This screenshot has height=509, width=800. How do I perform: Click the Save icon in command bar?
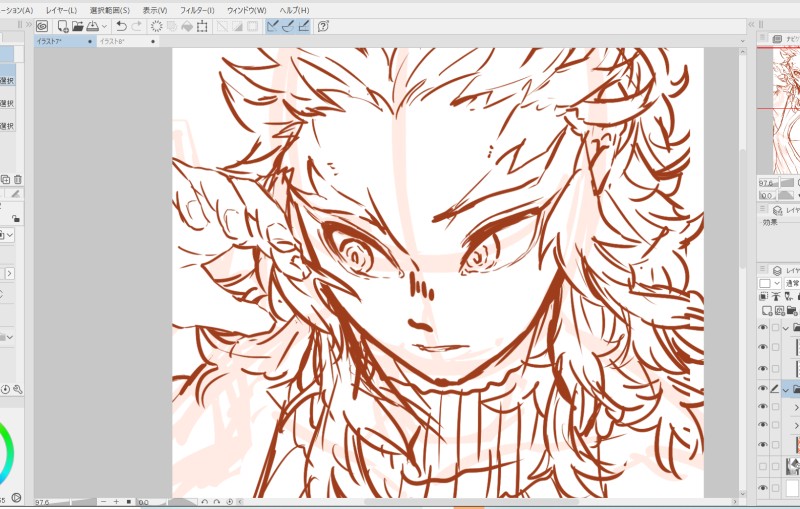click(x=92, y=26)
